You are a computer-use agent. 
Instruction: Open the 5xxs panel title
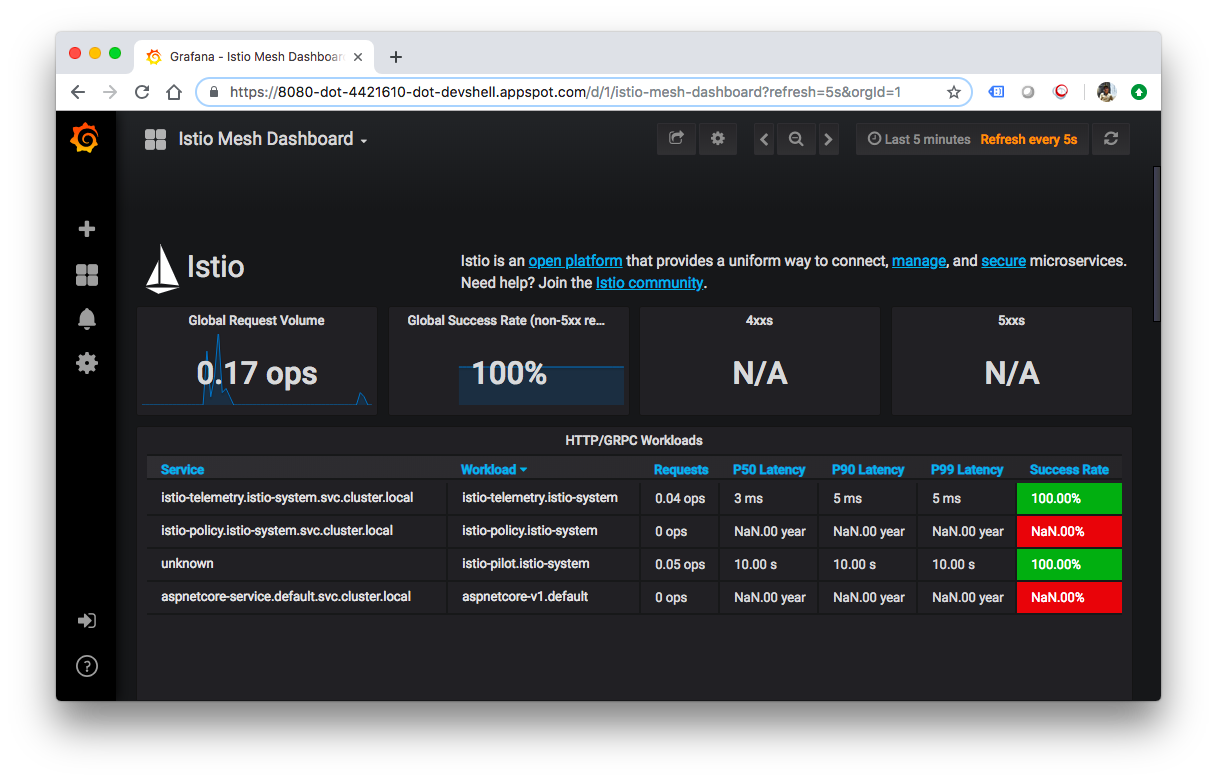(x=1012, y=321)
